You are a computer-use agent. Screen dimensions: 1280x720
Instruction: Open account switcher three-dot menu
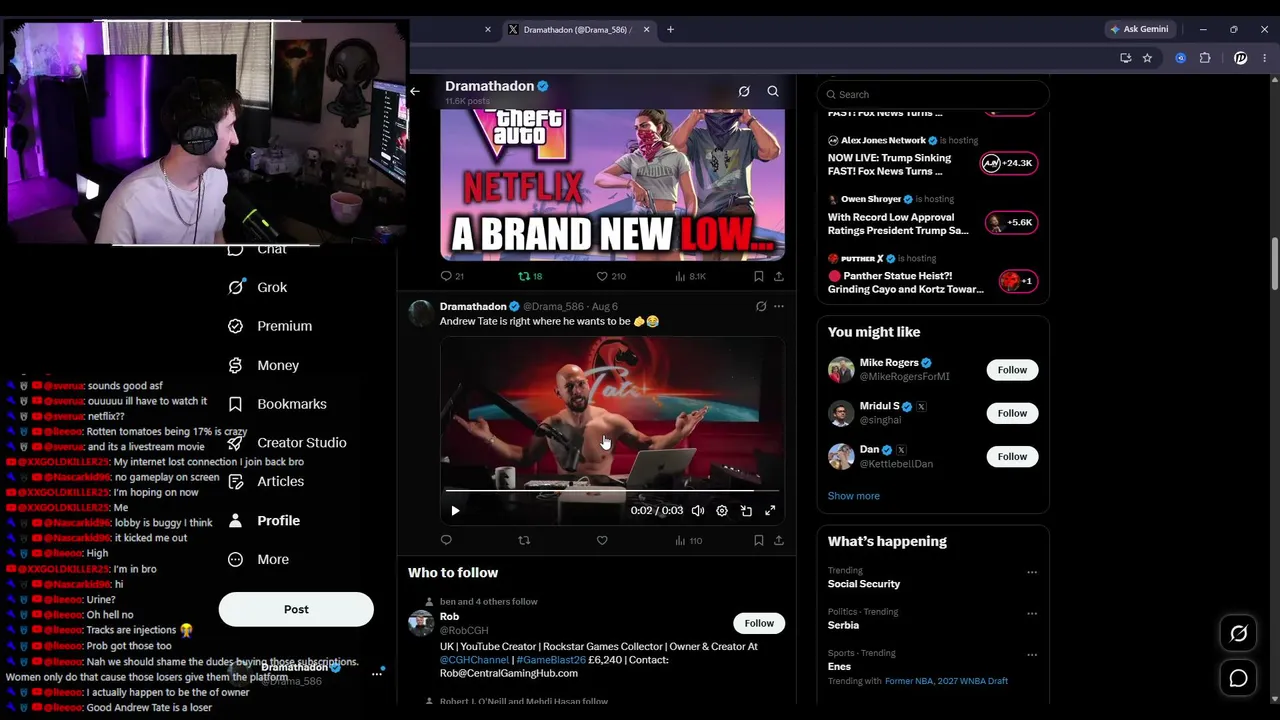(377, 674)
